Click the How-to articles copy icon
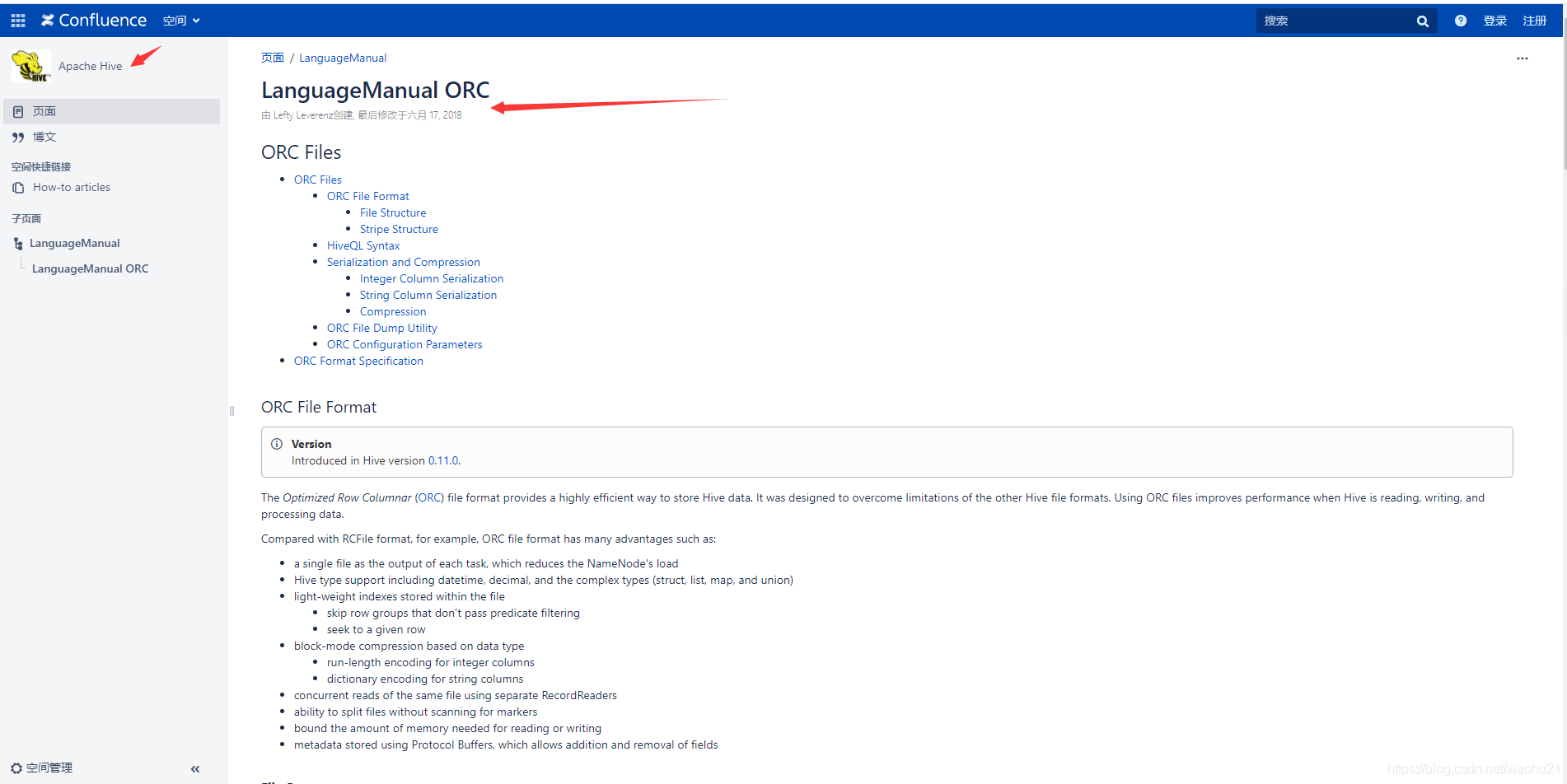This screenshot has height=784, width=1567. coord(18,188)
